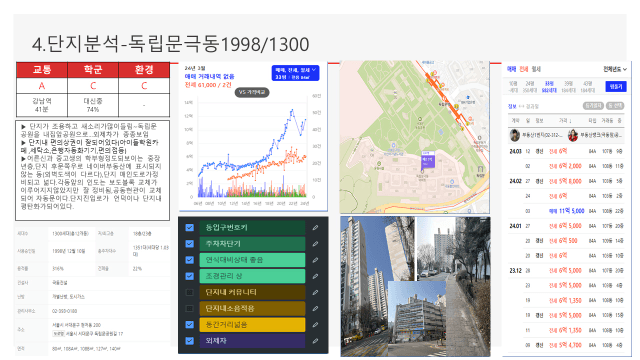Check the 단지내 커뮤니티 checkbox
The image size is (640, 360).
[x=189, y=292]
